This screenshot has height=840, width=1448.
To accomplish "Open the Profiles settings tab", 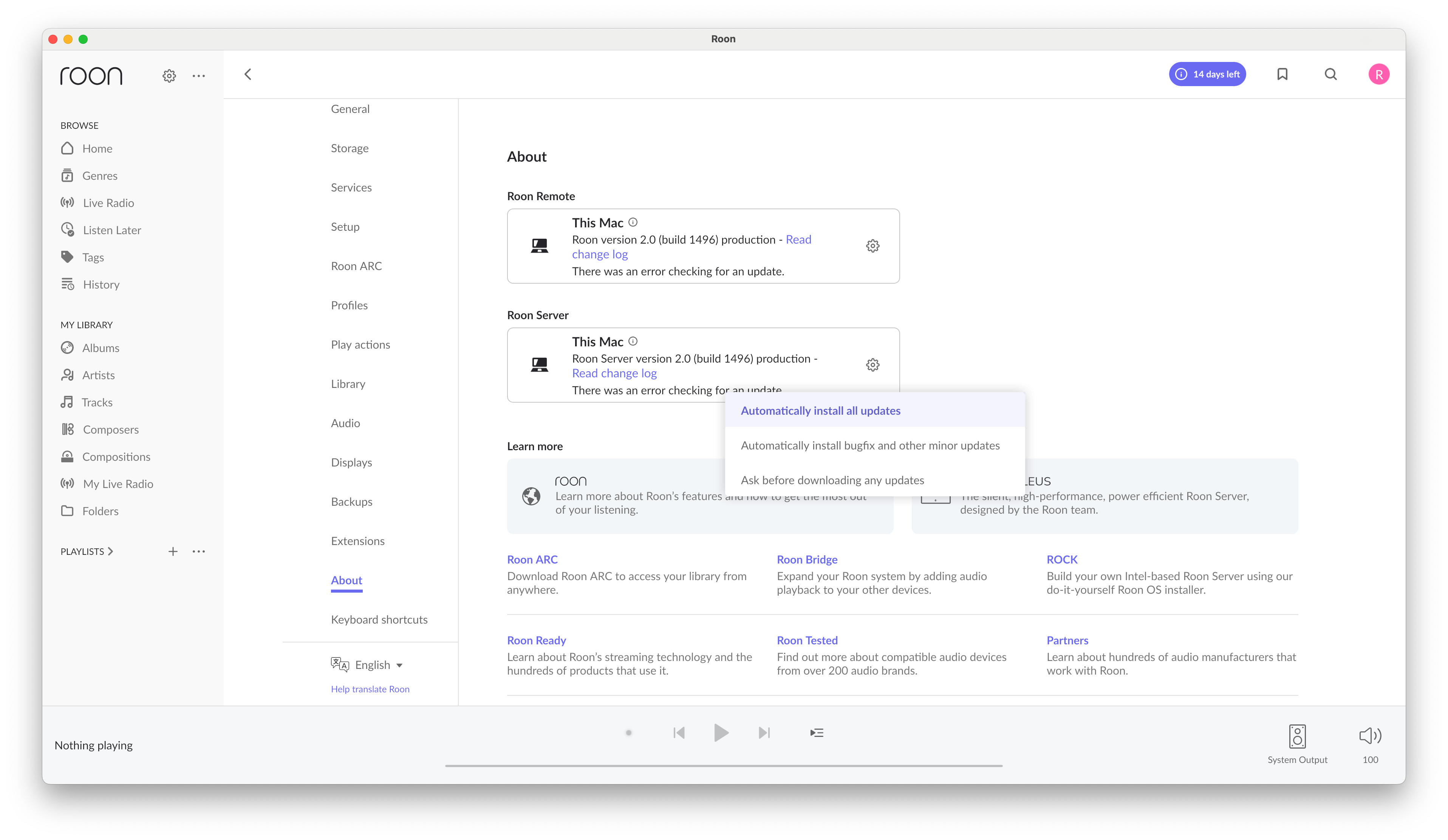I will tap(349, 306).
